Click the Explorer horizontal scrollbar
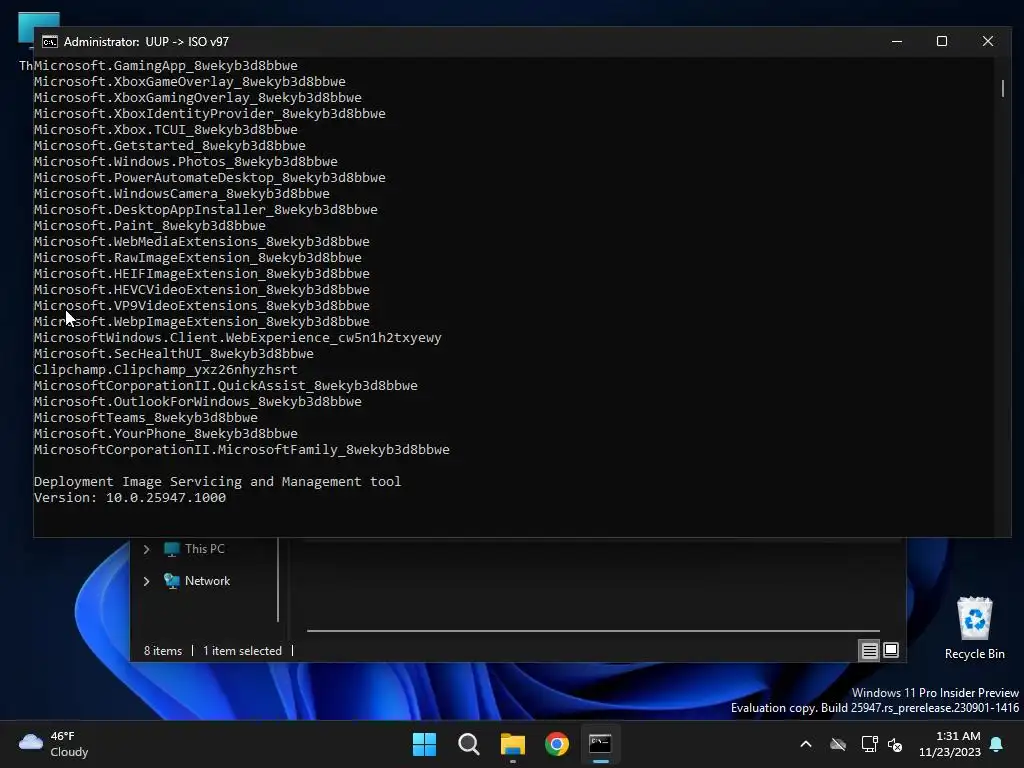The height and width of the screenshot is (768, 1024). tap(593, 631)
